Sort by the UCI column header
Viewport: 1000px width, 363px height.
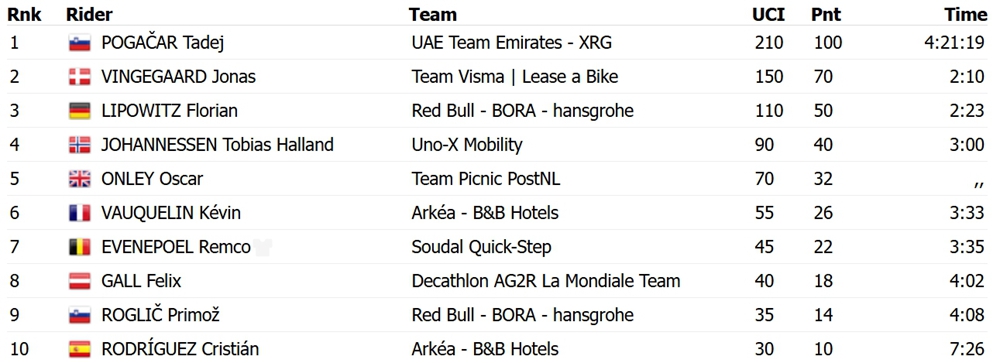pos(768,14)
